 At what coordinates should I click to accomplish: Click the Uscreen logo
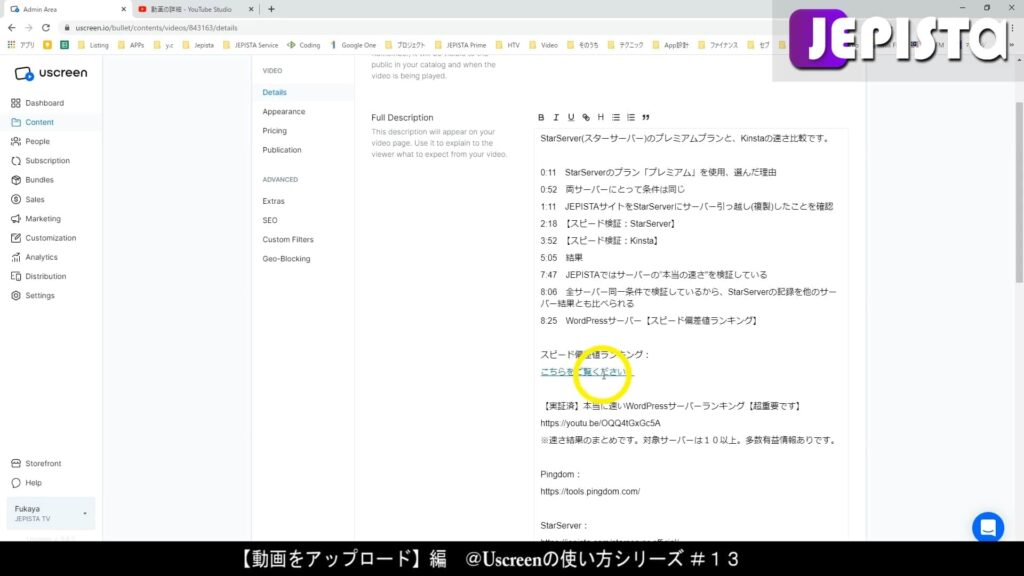(x=51, y=73)
